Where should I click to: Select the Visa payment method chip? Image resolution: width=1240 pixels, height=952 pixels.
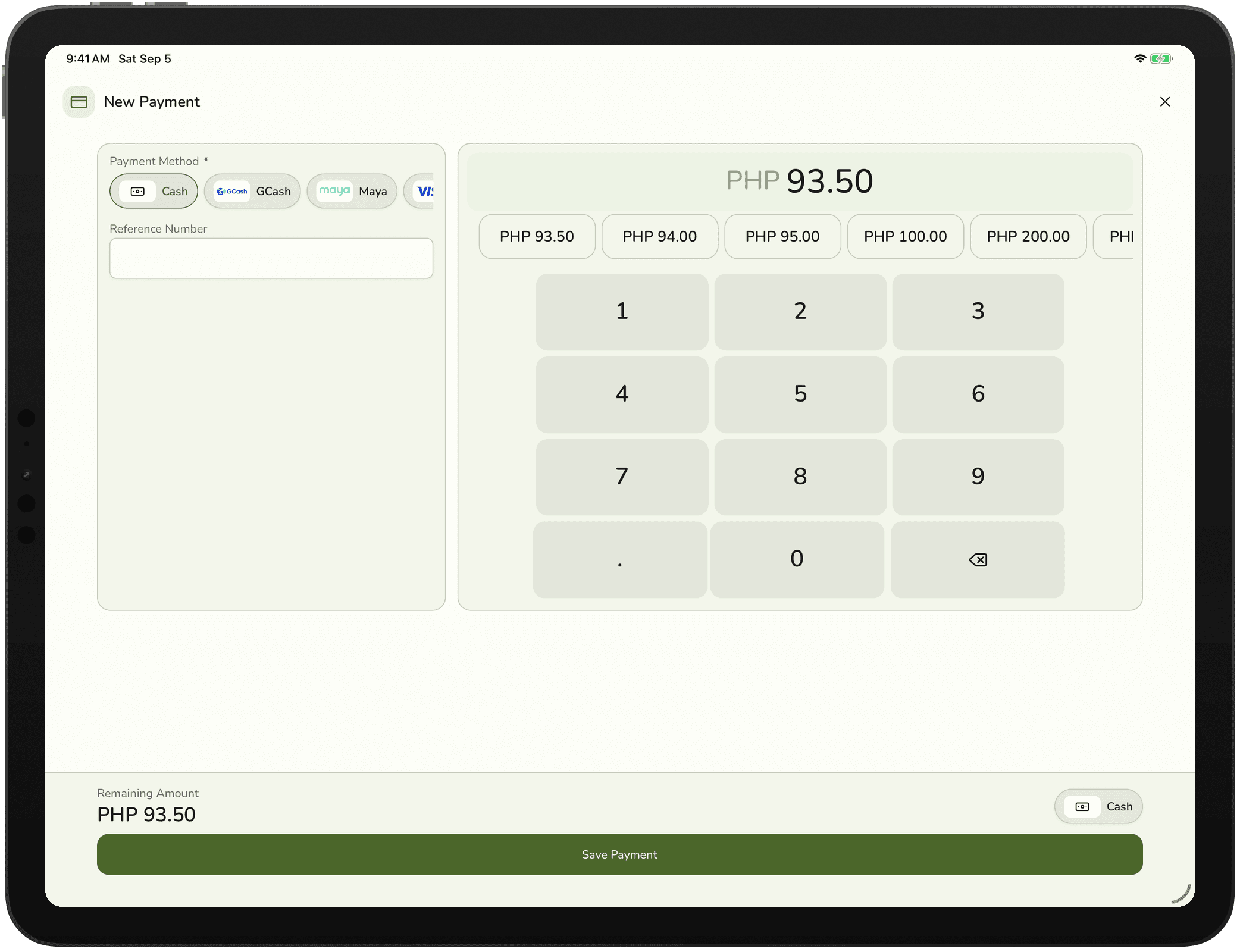419,191
